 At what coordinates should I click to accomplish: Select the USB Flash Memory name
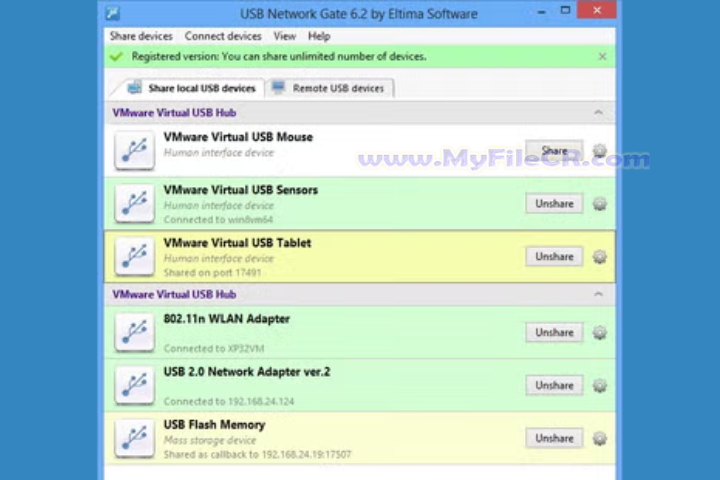(x=214, y=425)
